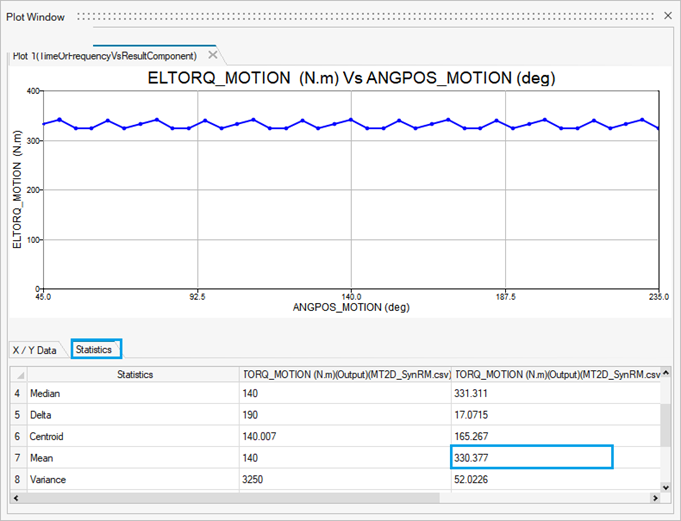681x521 pixels.
Task: Select the Plot 1 (TimeOrFrequencyVsResultComponent) tab
Action: [x=104, y=56]
